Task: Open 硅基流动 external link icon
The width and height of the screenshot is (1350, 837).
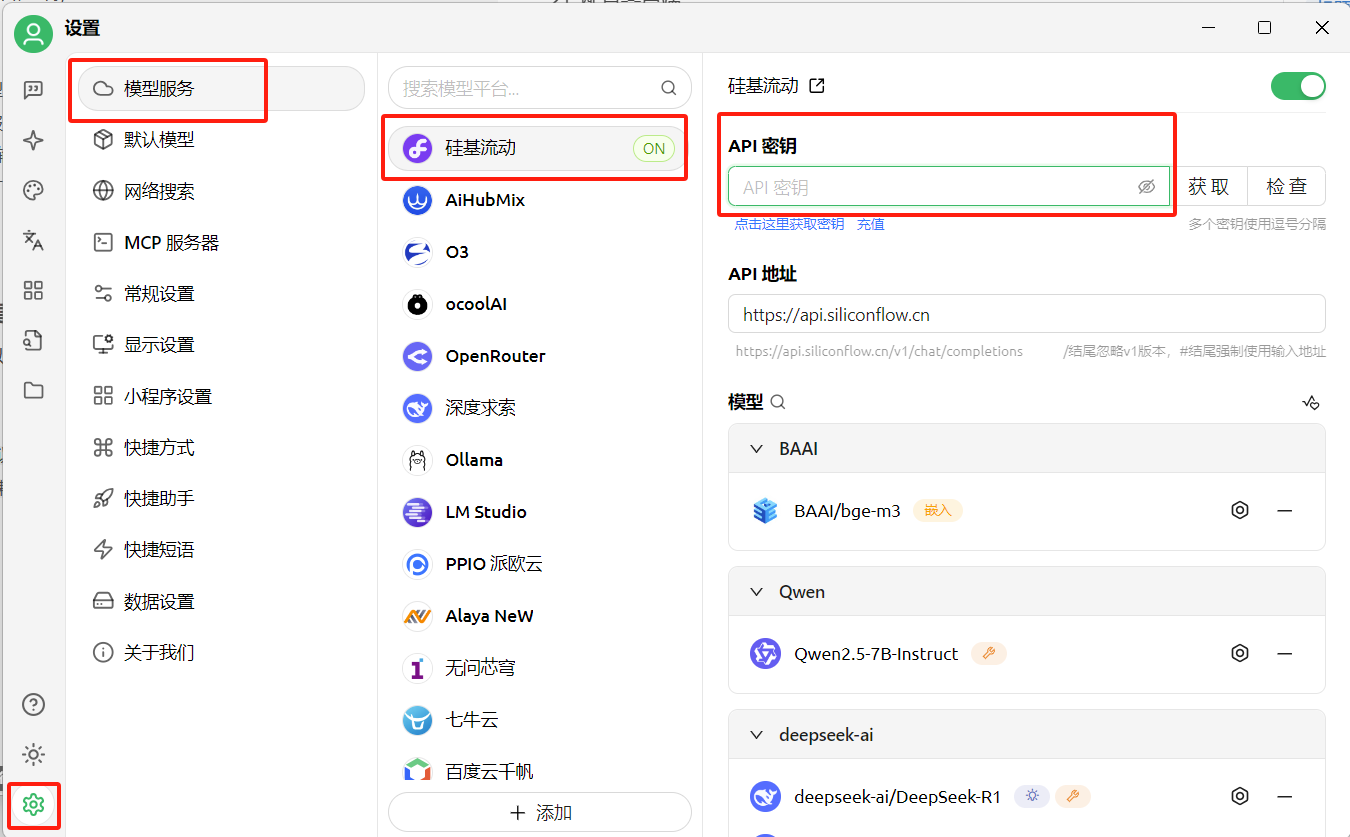Action: click(x=817, y=86)
